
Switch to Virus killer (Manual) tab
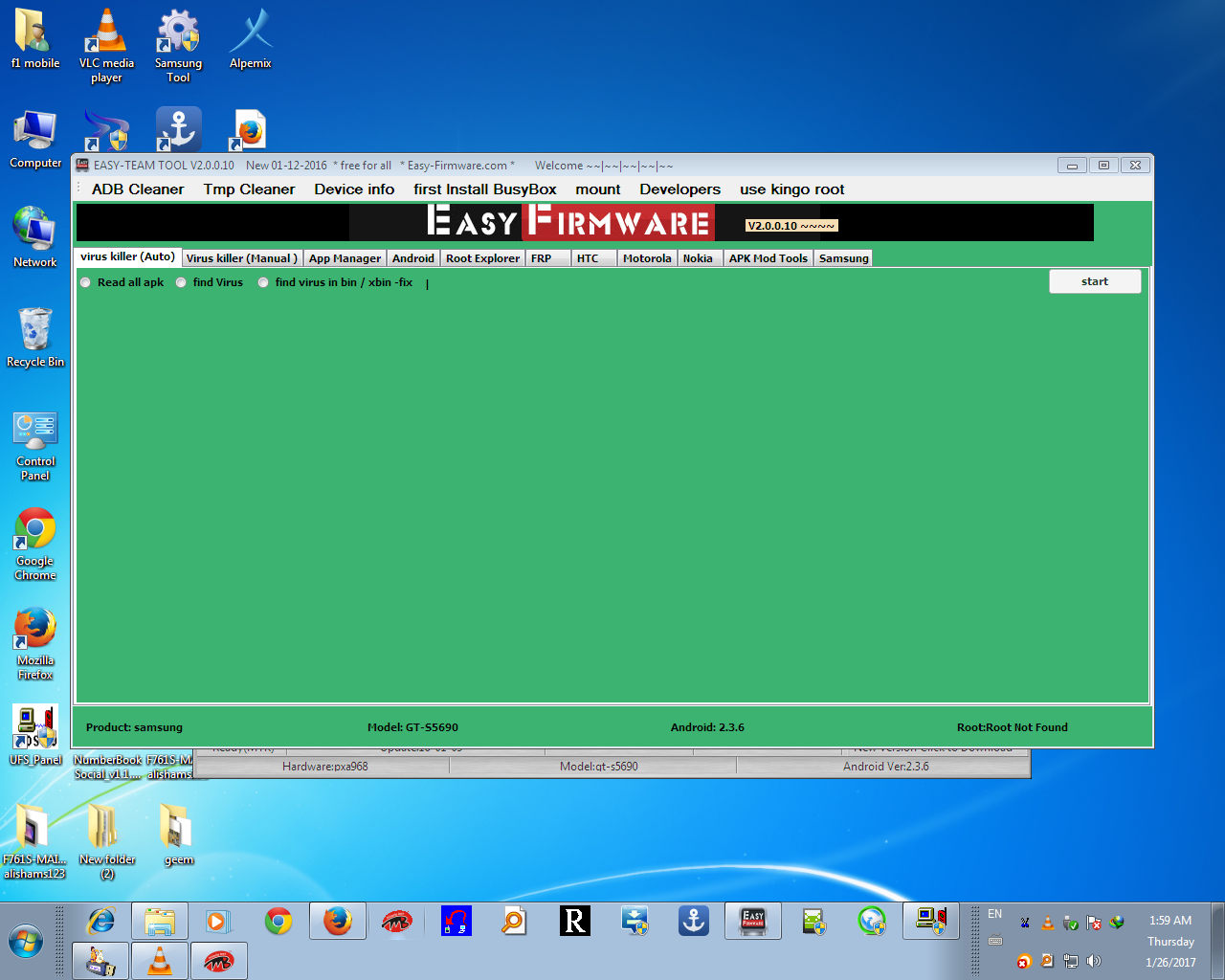pyautogui.click(x=242, y=258)
